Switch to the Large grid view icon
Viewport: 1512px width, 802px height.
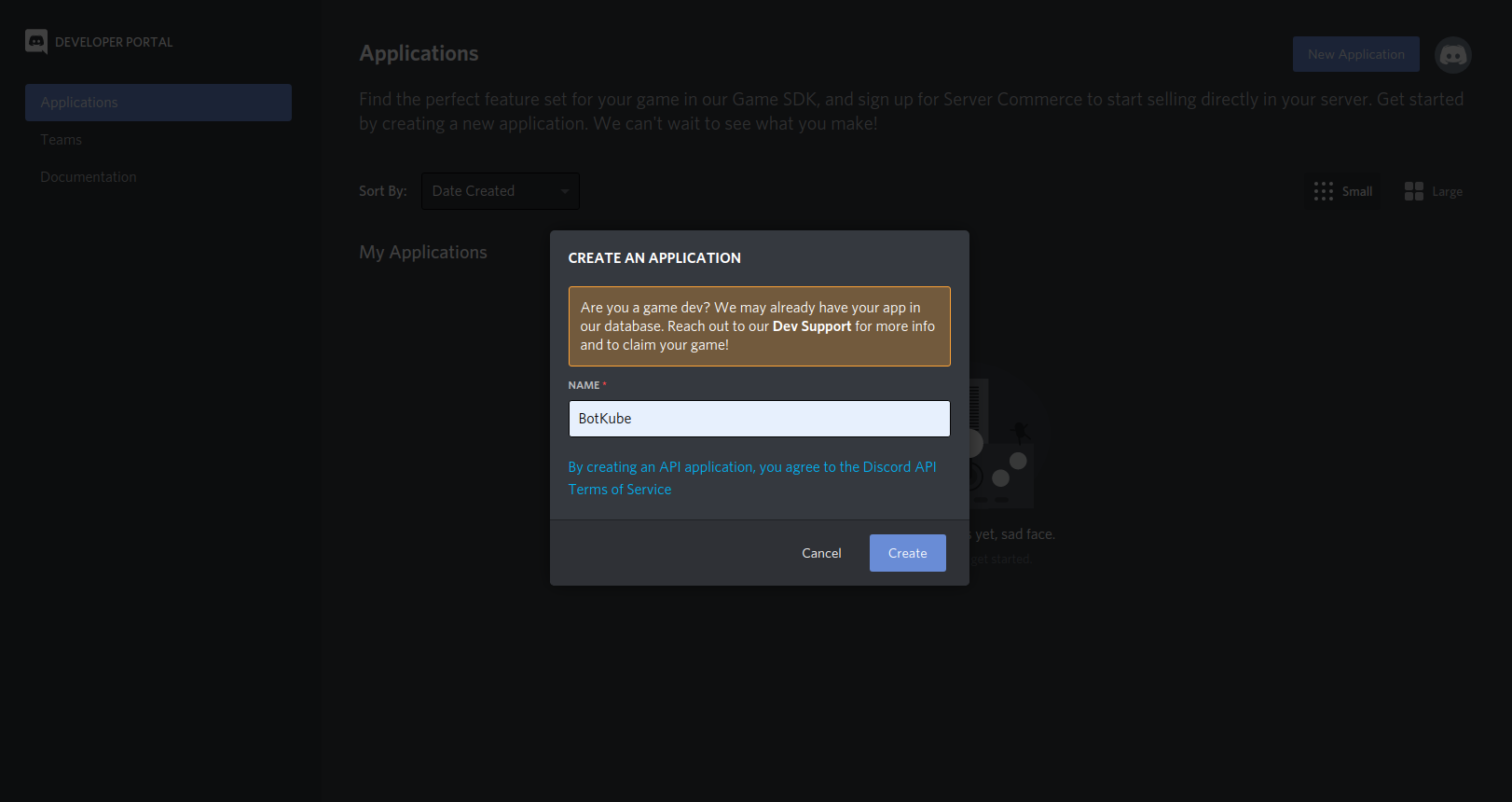click(1413, 191)
